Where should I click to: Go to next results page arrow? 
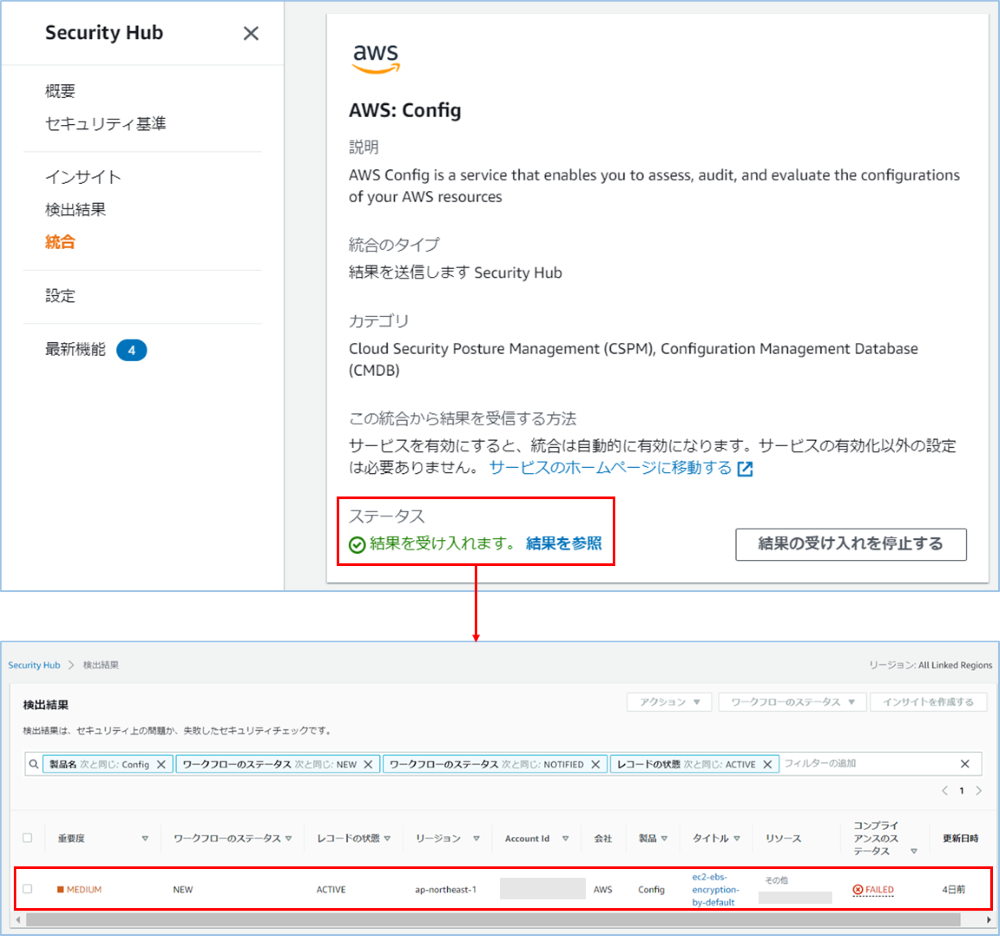[979, 791]
